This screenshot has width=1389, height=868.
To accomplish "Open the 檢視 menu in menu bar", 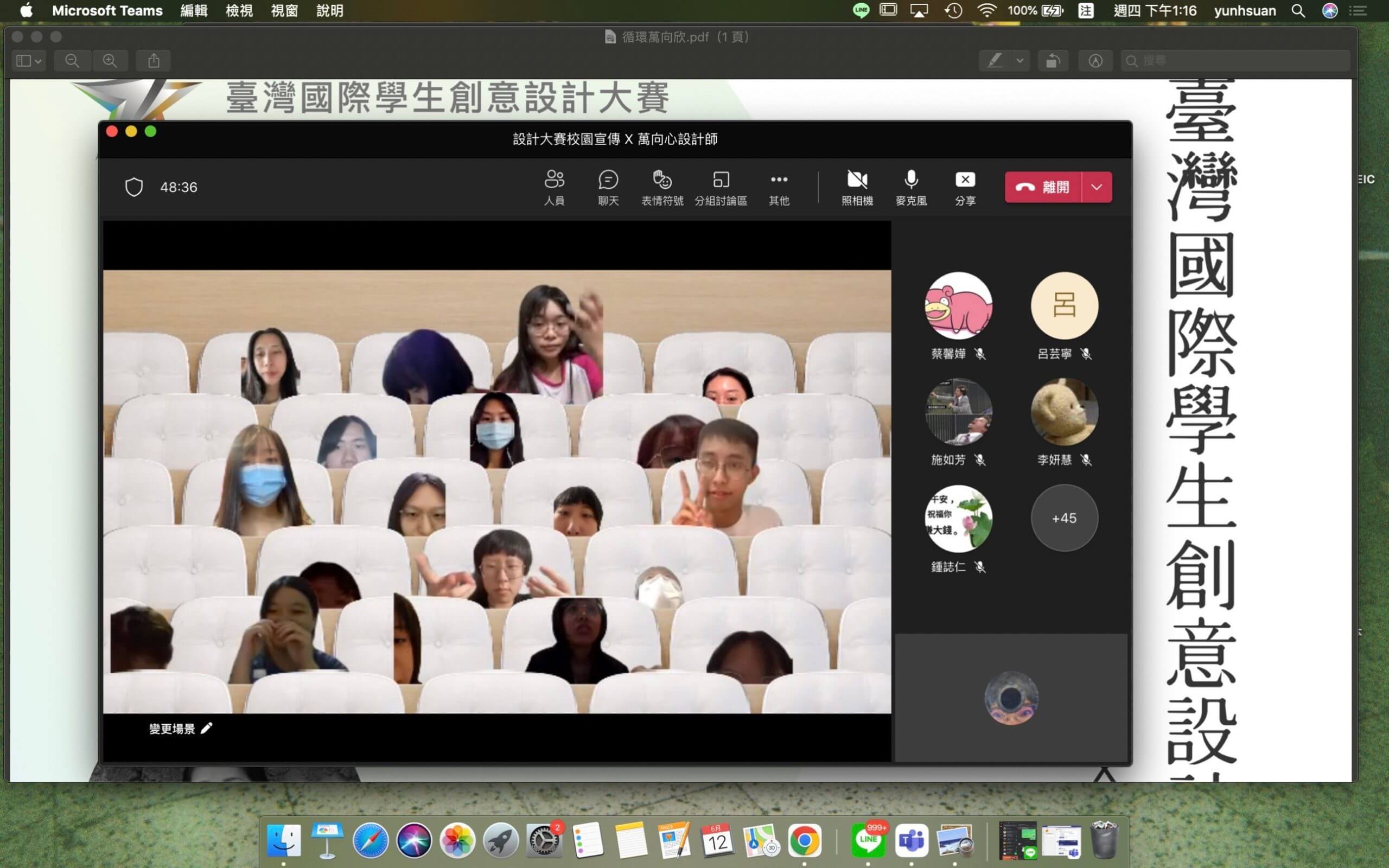I will coord(239,11).
